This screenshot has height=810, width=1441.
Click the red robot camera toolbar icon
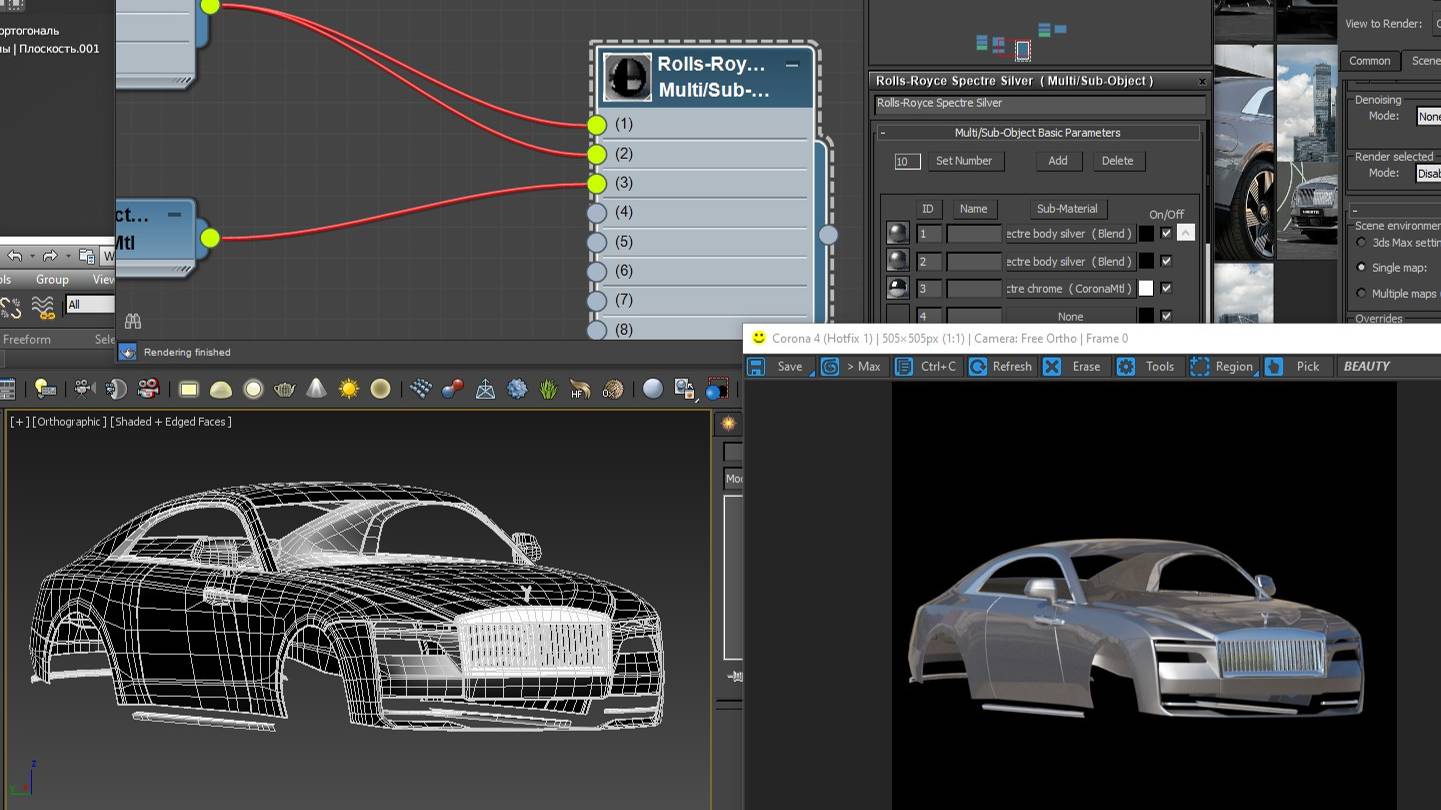(x=148, y=389)
